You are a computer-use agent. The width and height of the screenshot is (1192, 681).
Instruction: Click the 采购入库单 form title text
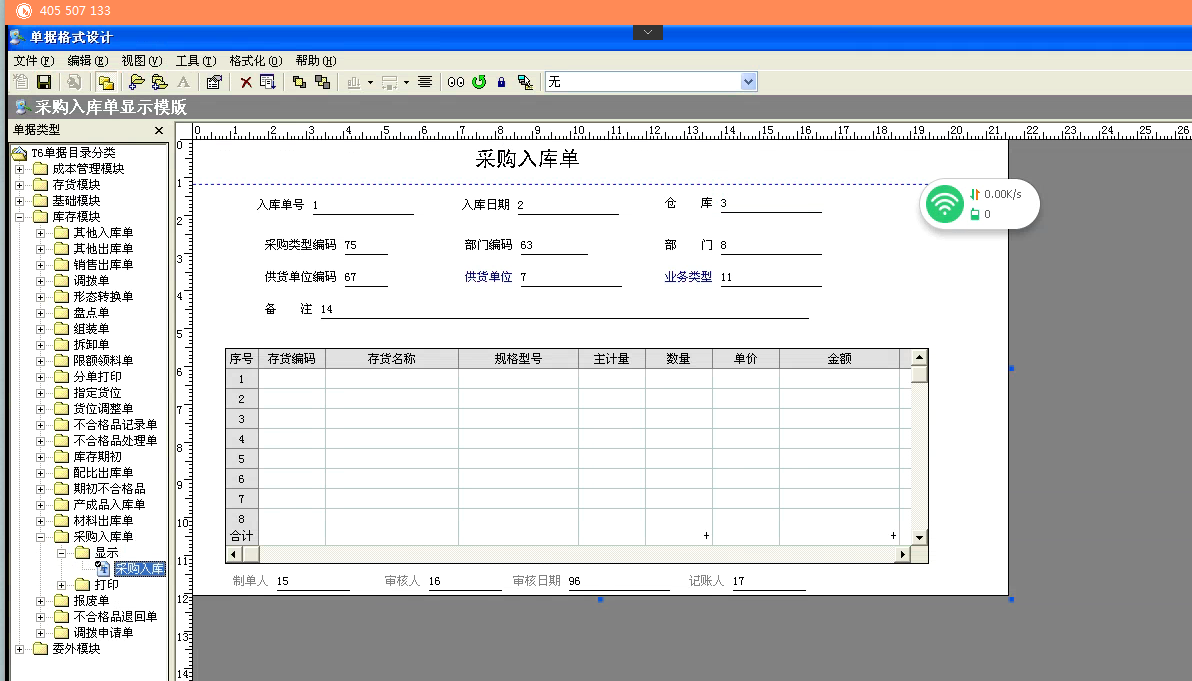click(x=527, y=159)
